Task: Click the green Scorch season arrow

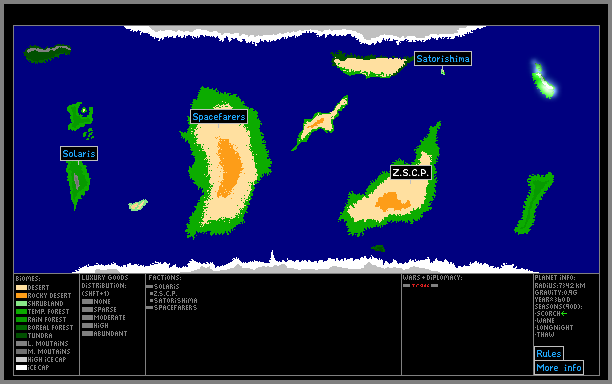Action: (x=564, y=313)
